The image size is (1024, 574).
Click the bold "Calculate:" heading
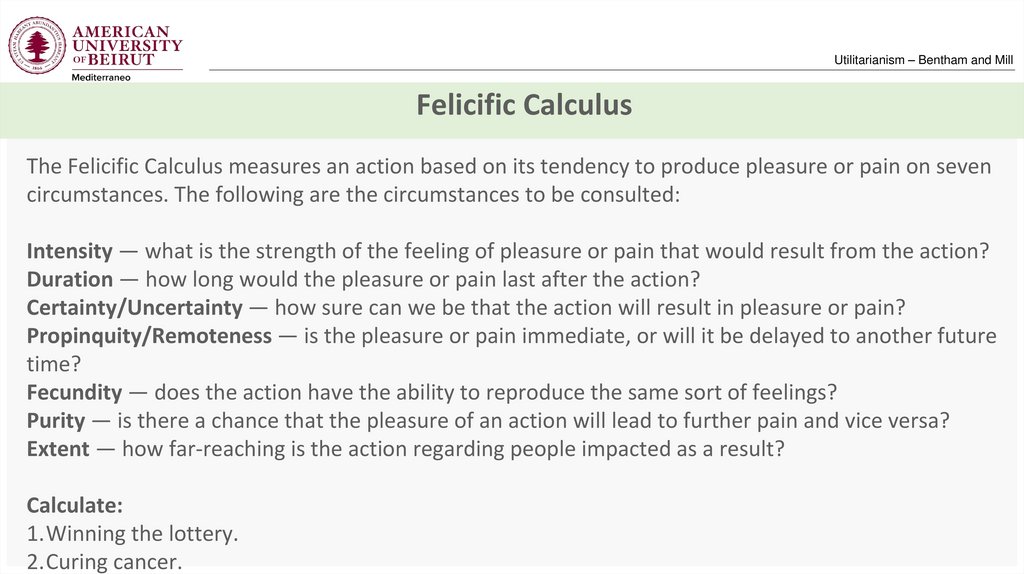click(x=75, y=505)
